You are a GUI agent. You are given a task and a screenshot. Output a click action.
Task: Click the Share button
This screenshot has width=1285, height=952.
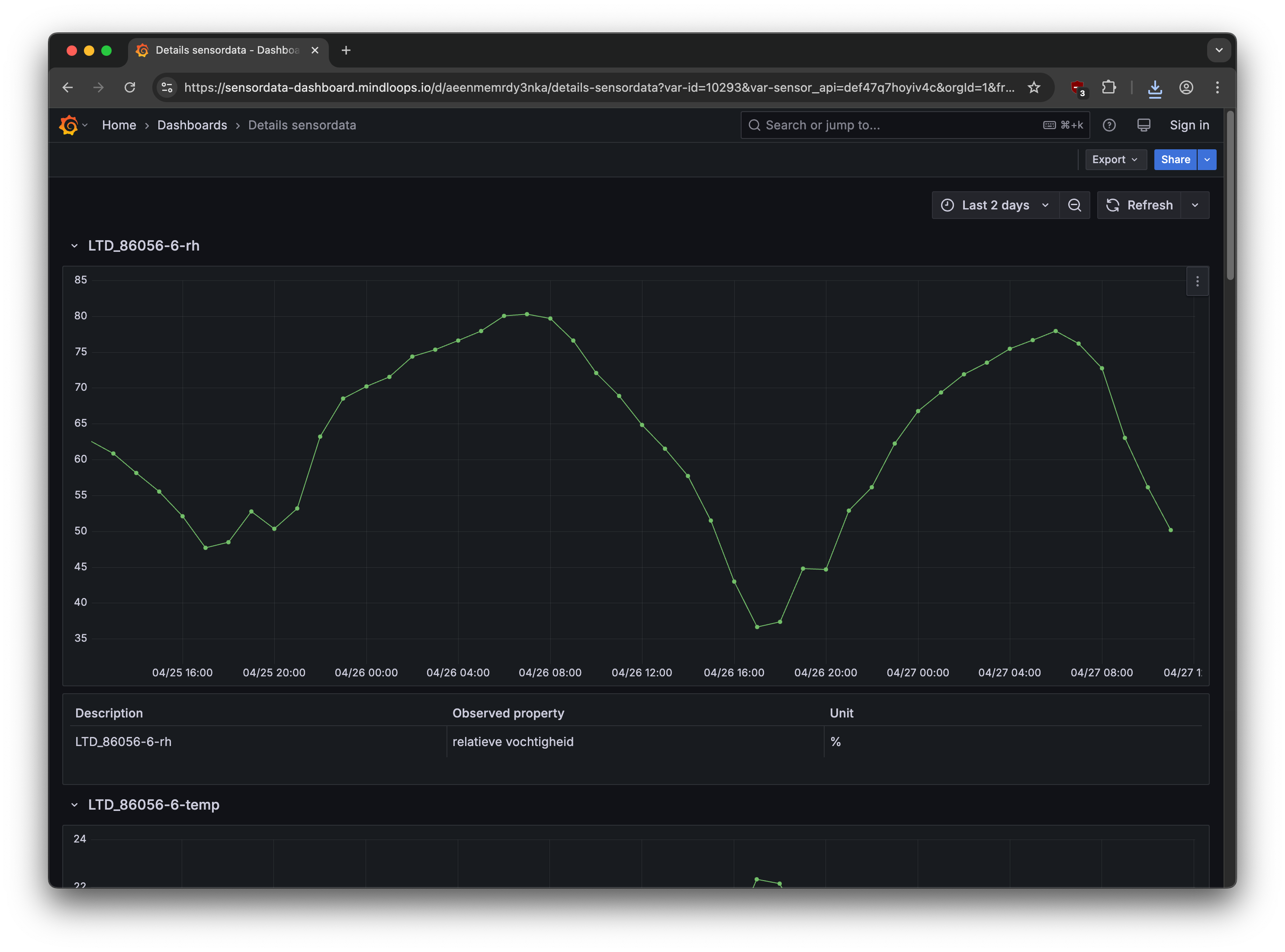pyautogui.click(x=1175, y=160)
